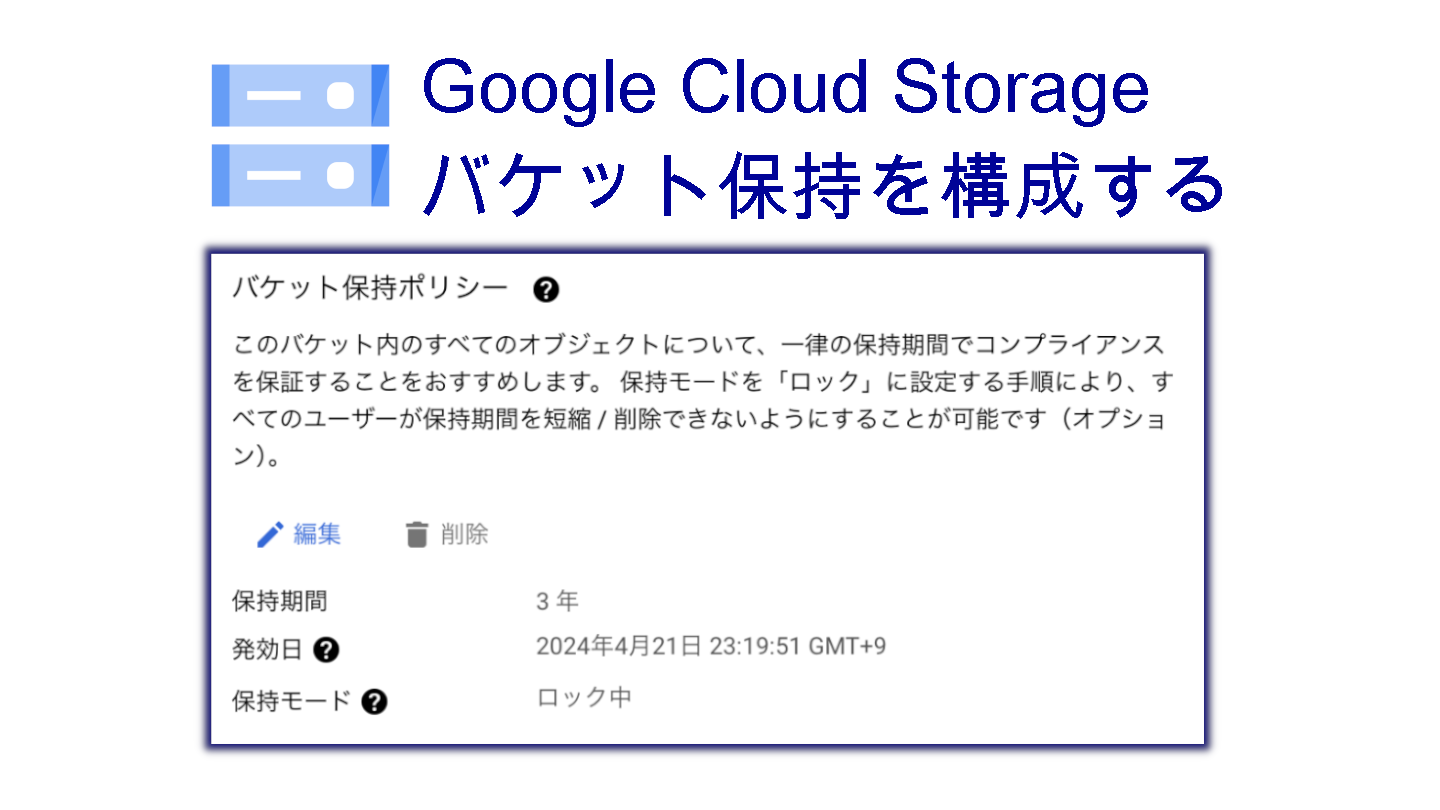The width and height of the screenshot is (1440, 810).
Task: Open the help tooltip next to 発効日
Action: pyautogui.click(x=326, y=650)
